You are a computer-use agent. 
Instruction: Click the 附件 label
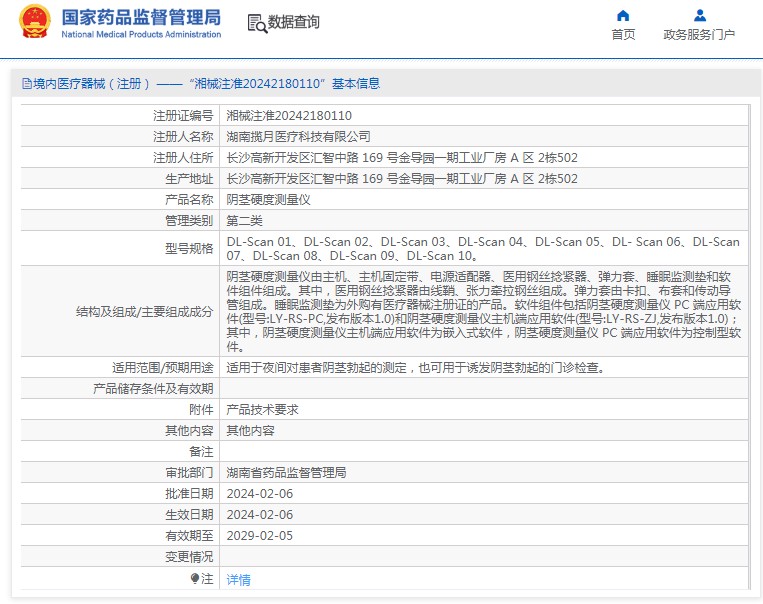(201, 410)
